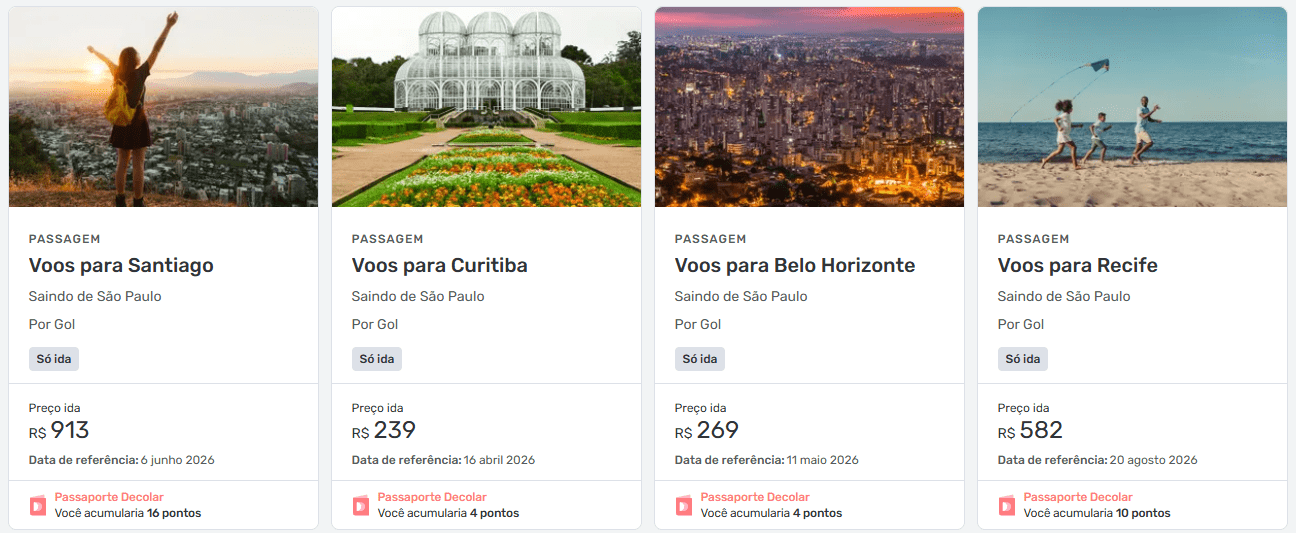Open the Curitiba botanical garden photo
Screen dimensions: 1296x533
[x=486, y=107]
